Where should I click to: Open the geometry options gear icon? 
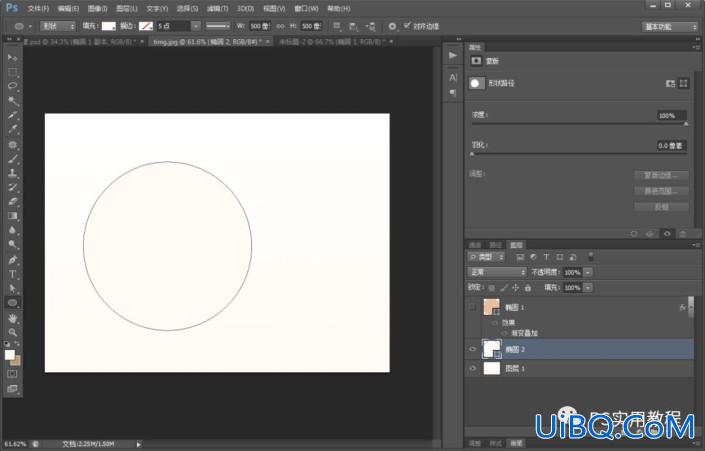click(x=393, y=27)
